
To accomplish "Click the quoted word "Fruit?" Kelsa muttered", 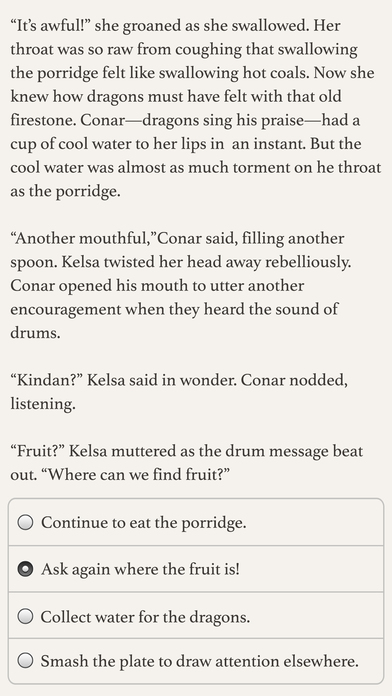I will click(38, 451).
